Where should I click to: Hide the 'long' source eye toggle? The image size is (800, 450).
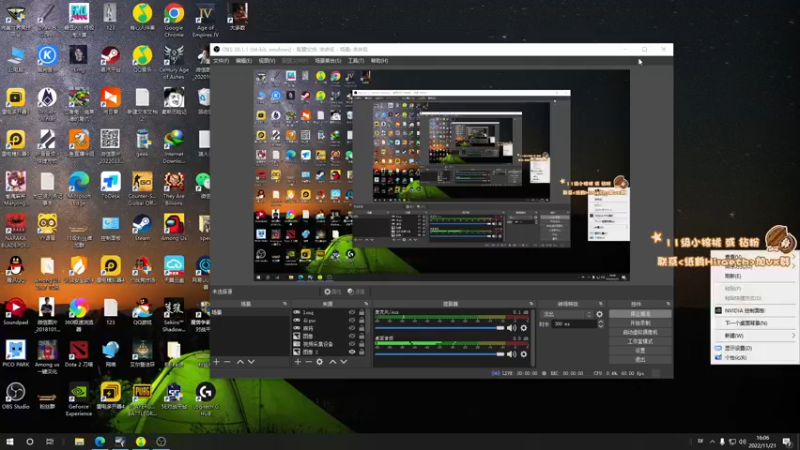point(352,312)
